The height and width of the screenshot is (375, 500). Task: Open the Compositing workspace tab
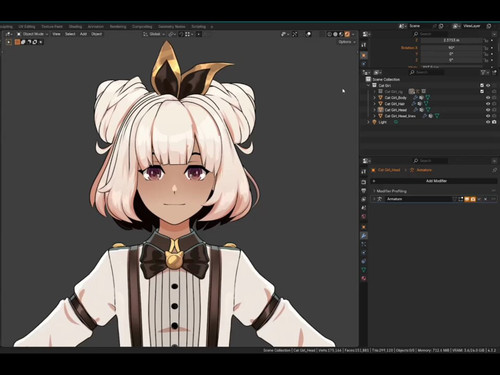point(142,27)
